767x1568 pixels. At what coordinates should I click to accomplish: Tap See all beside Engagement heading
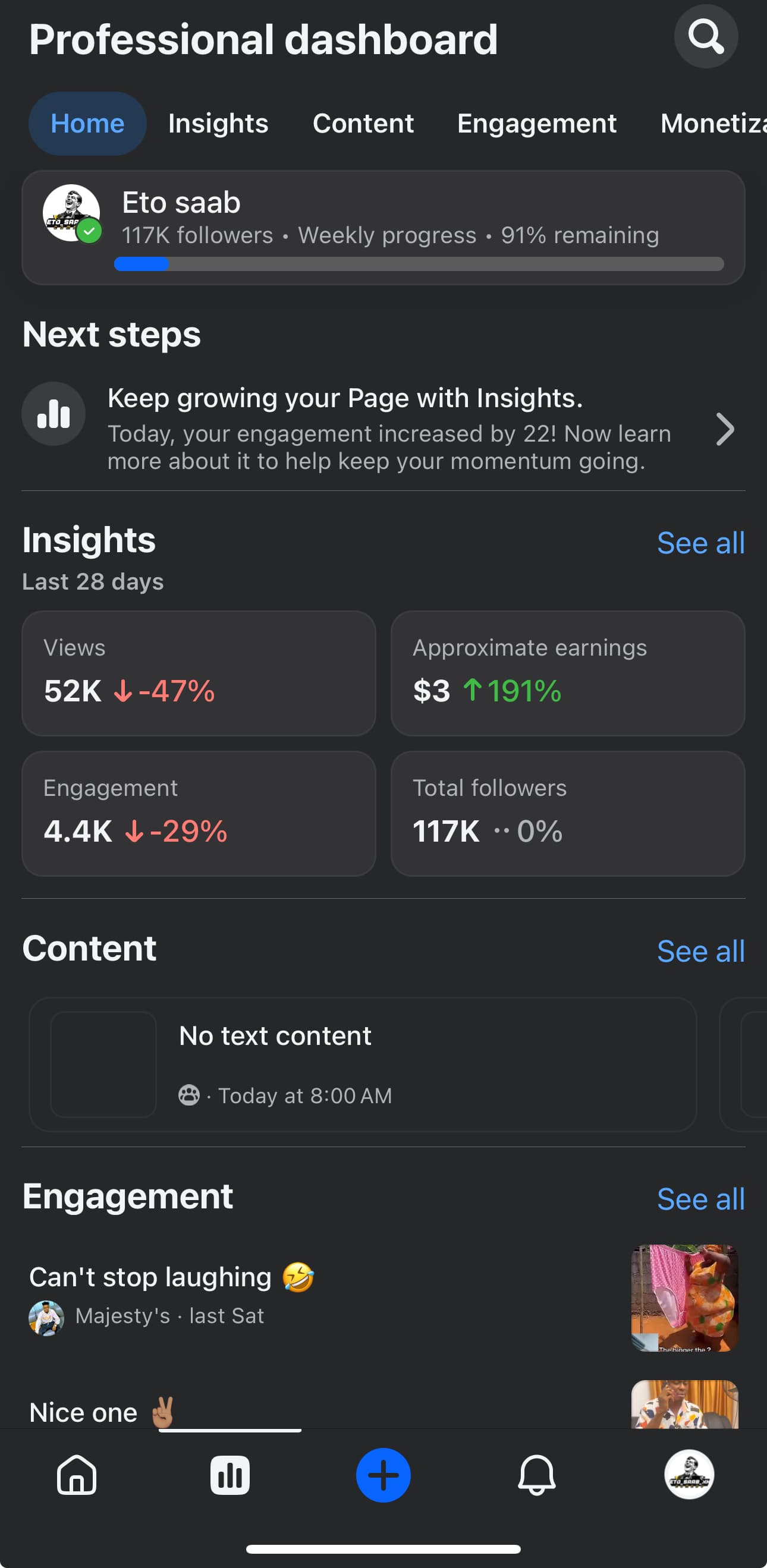pos(700,1199)
